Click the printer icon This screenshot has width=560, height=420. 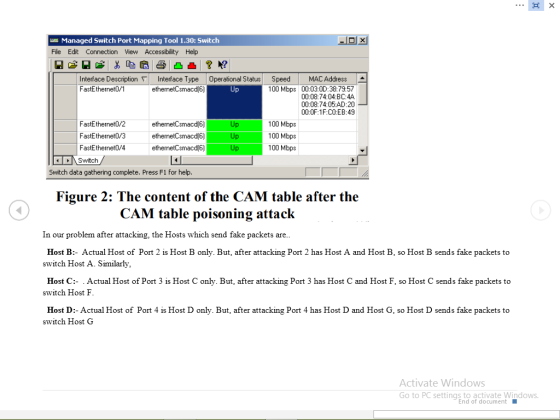point(161,65)
